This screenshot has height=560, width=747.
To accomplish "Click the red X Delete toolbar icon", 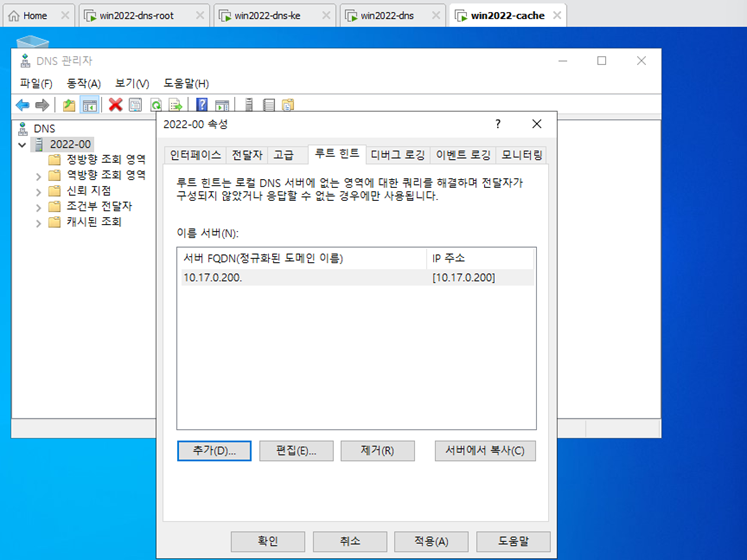I will 115,105.
